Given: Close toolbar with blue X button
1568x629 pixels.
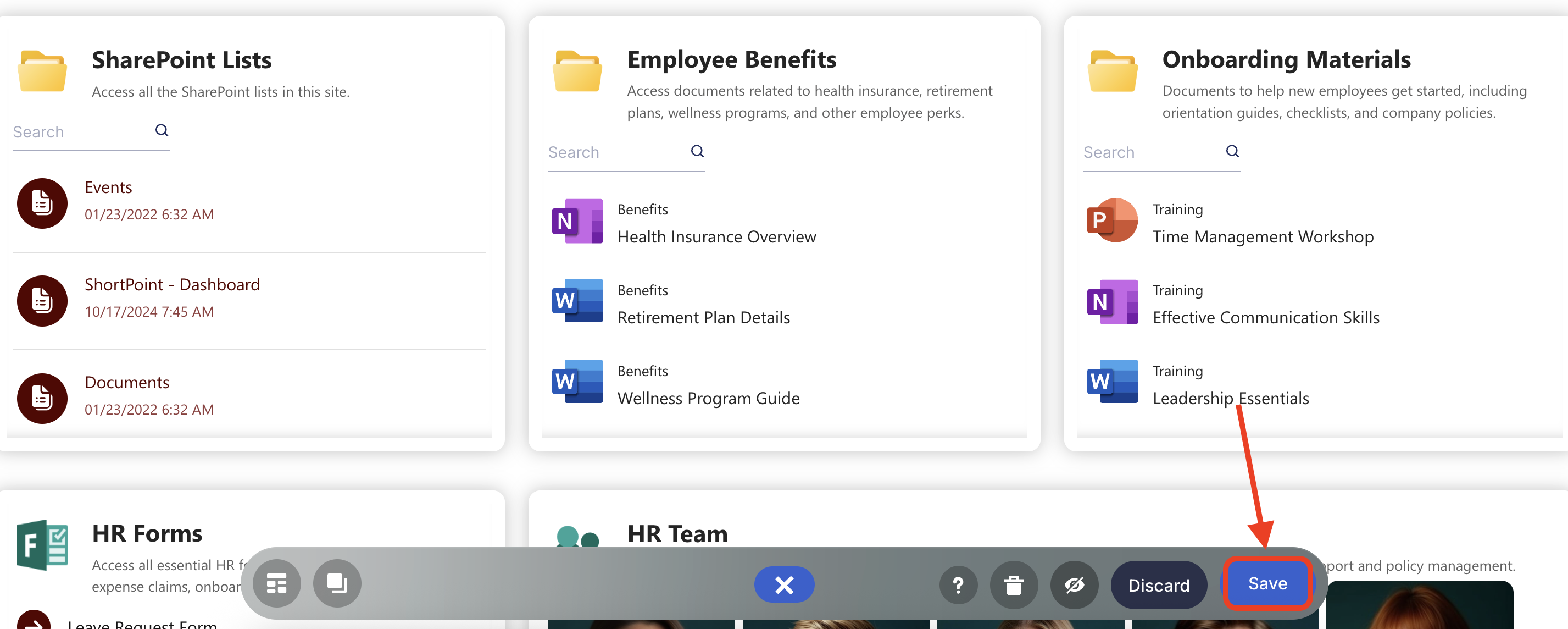Looking at the screenshot, I should point(783,584).
